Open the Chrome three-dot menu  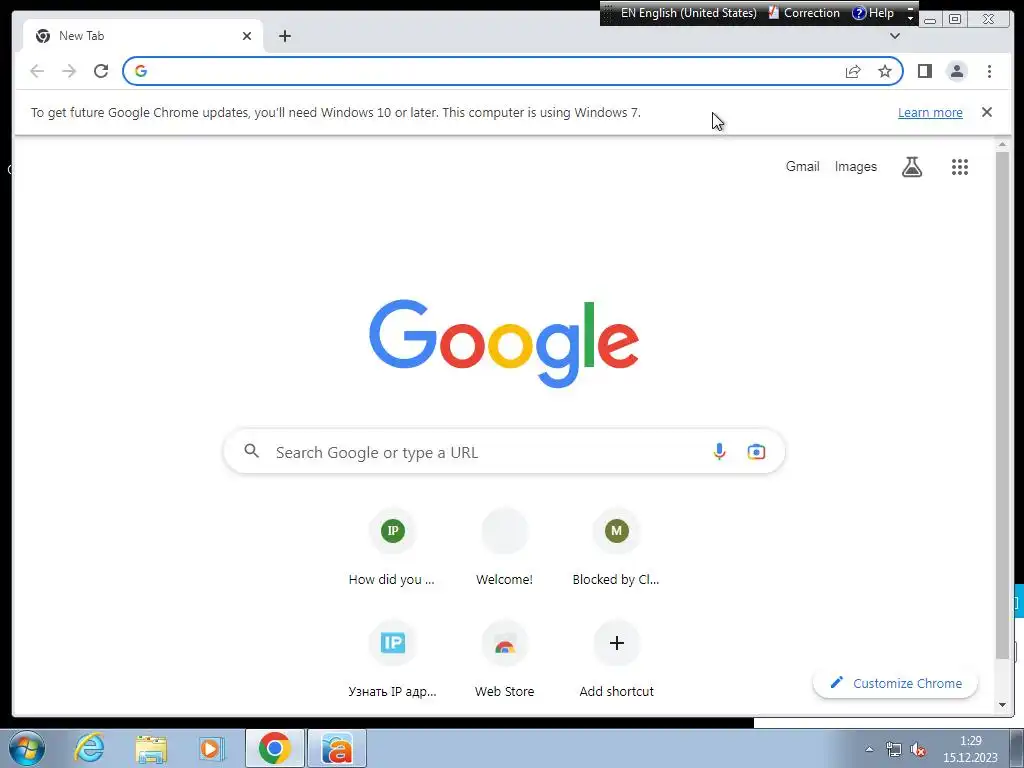989,71
